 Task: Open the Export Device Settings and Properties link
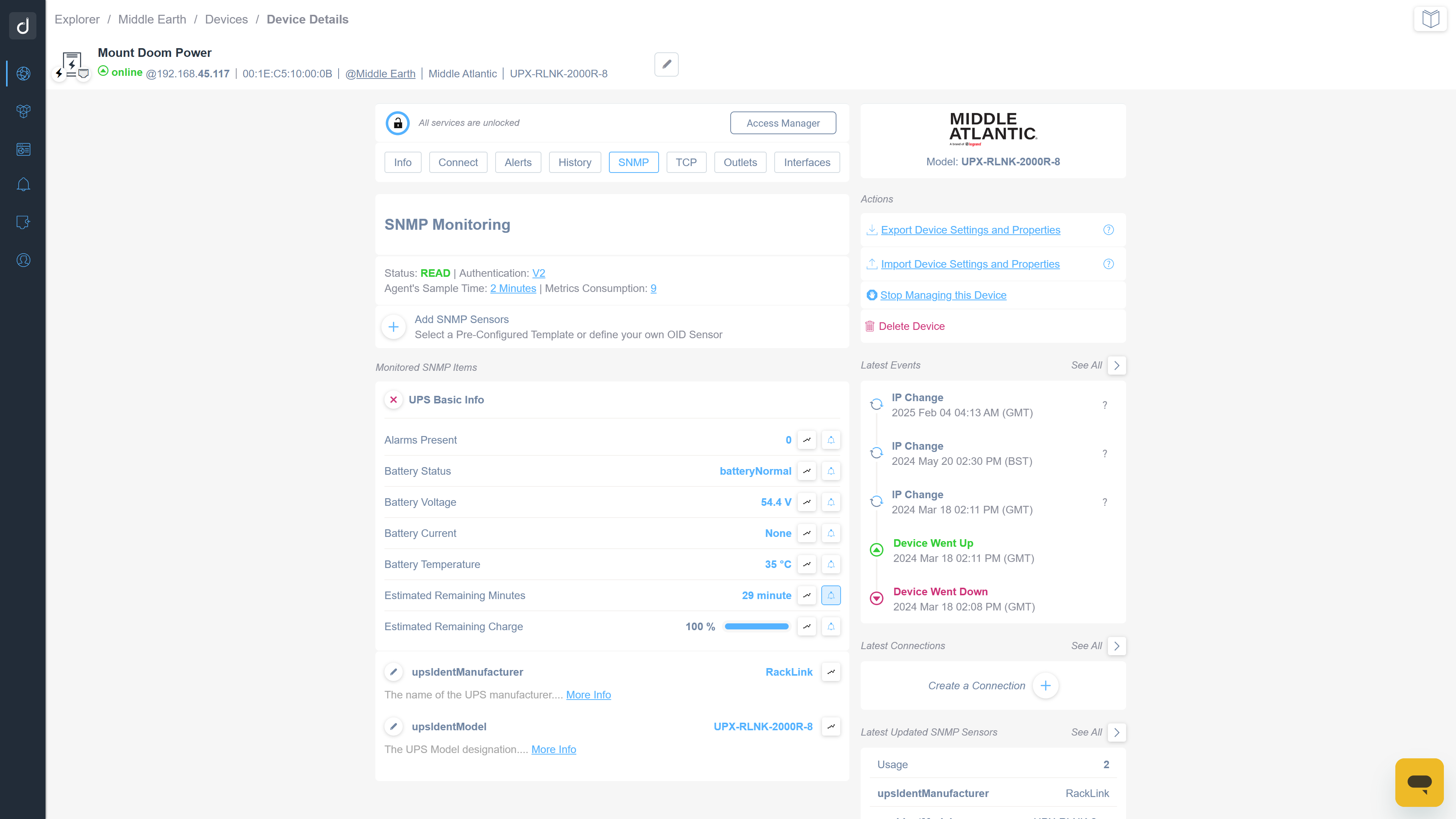coord(971,229)
